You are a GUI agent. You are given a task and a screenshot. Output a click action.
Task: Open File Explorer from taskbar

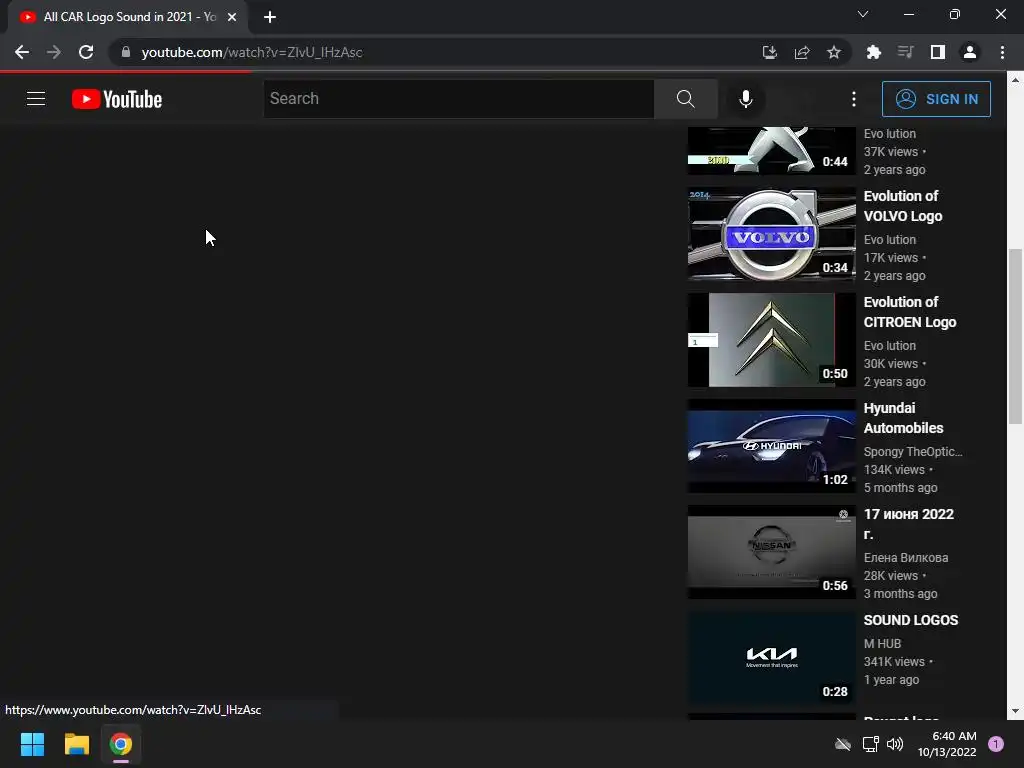point(76,744)
